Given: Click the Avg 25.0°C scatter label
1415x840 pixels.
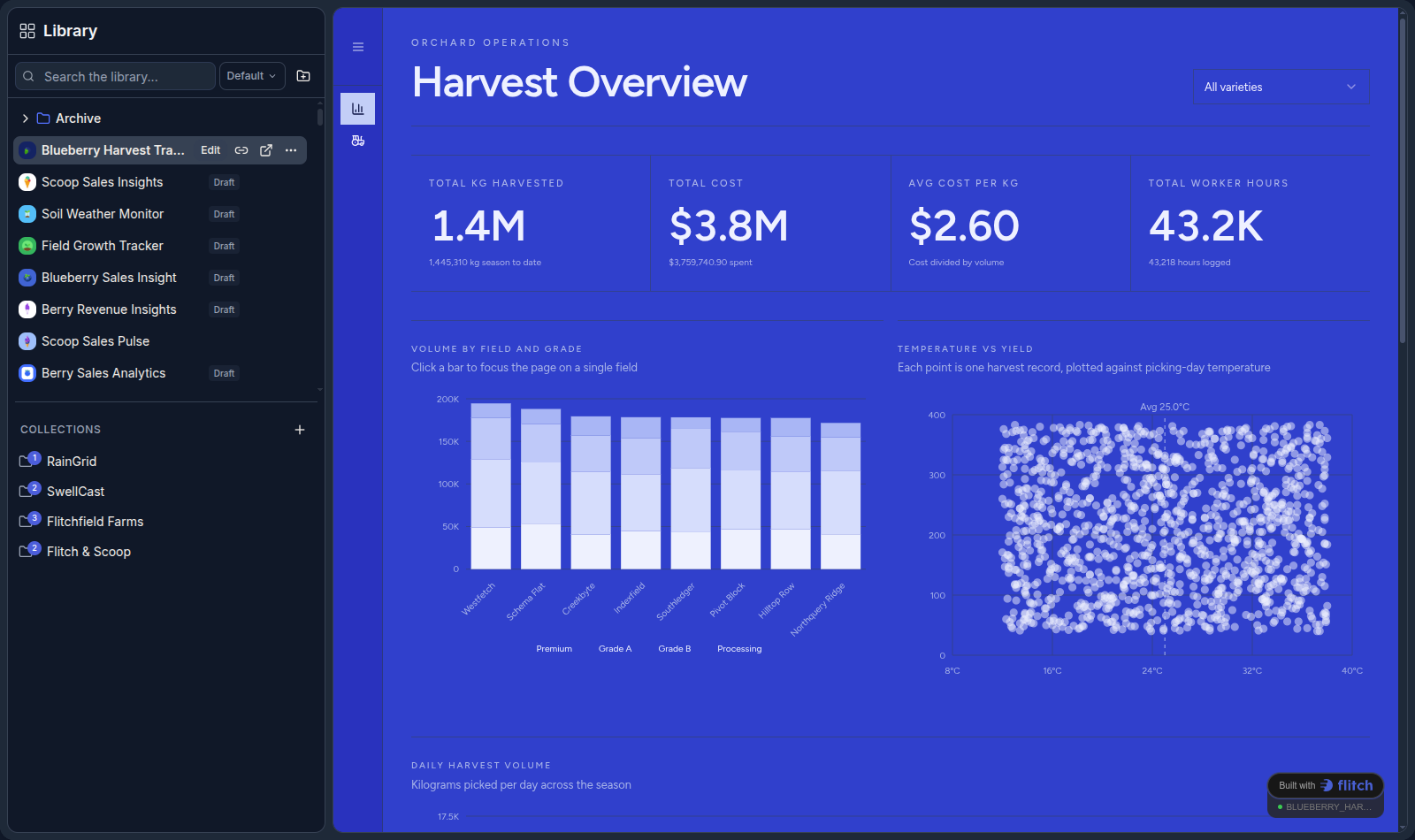Looking at the screenshot, I should tap(1165, 407).
